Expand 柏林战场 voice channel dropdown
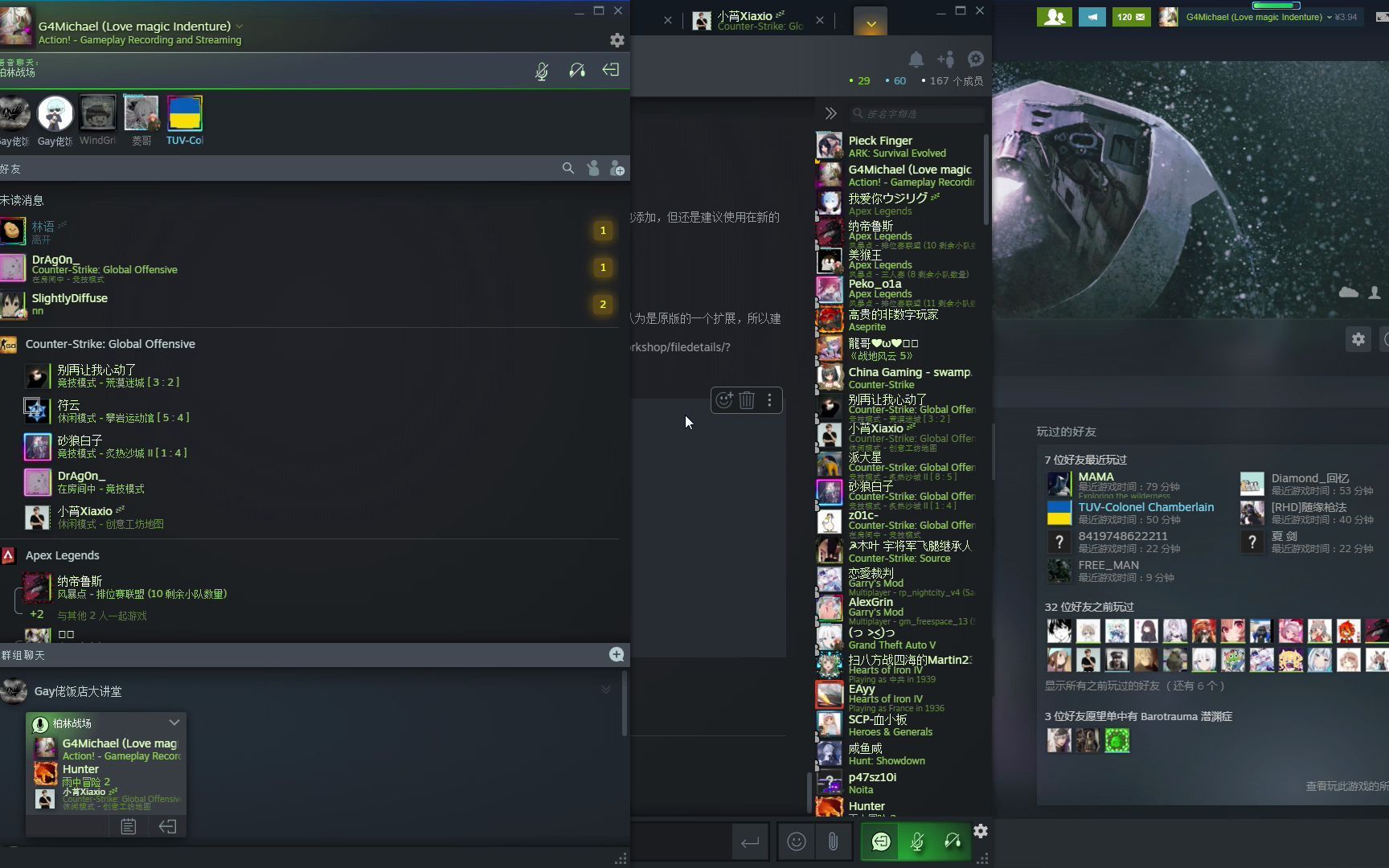The height and width of the screenshot is (868, 1389). point(174,723)
